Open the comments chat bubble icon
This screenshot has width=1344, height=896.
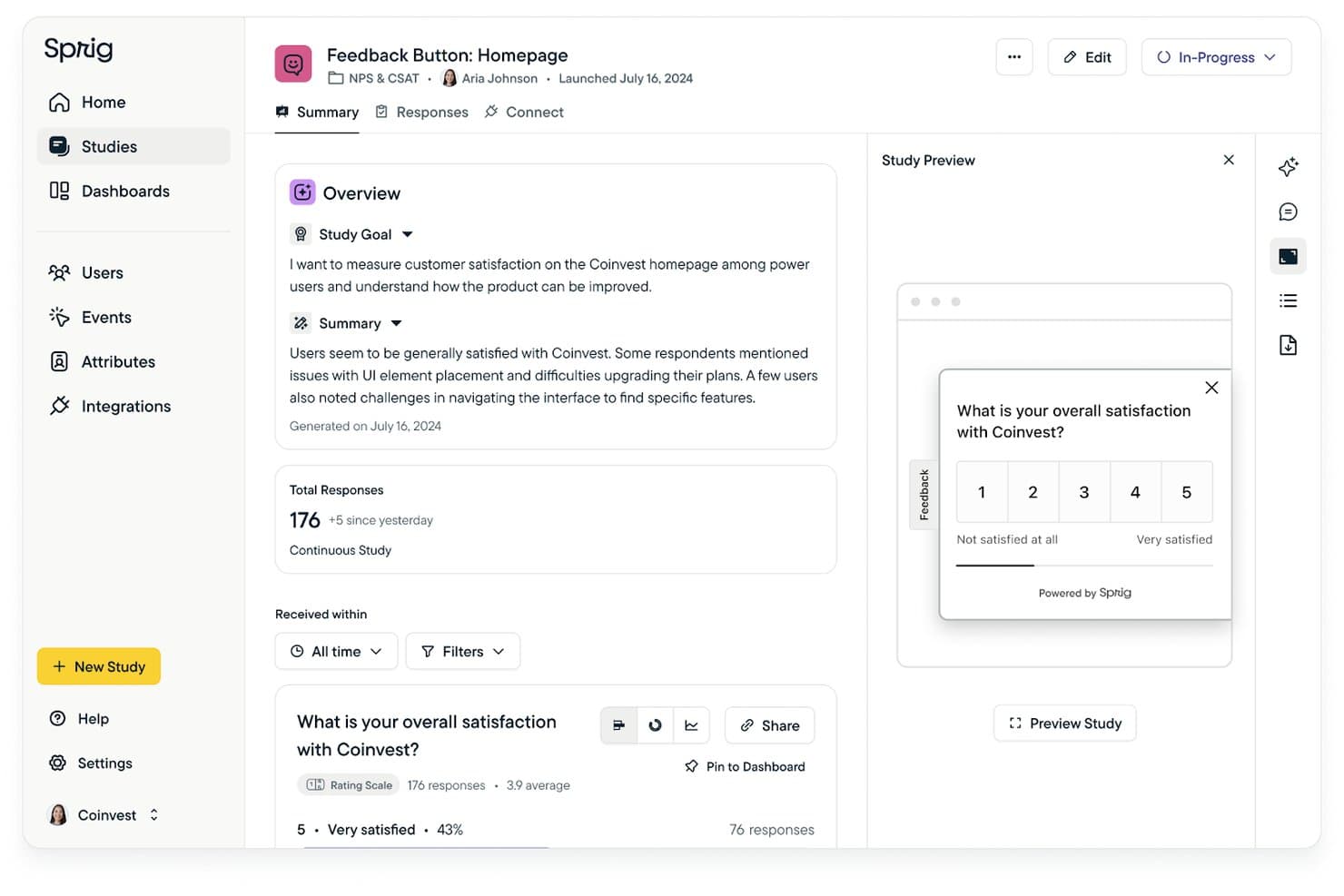pyautogui.click(x=1288, y=212)
